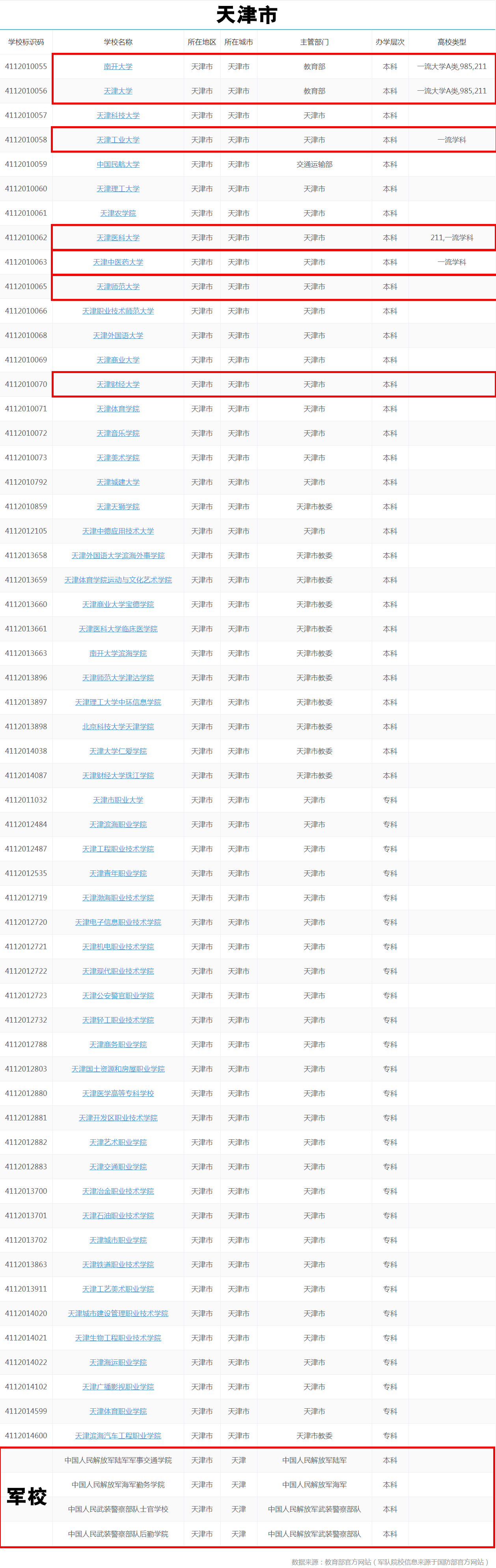
Task: Click the 天津职业技术师范大学 link
Action: (118, 311)
